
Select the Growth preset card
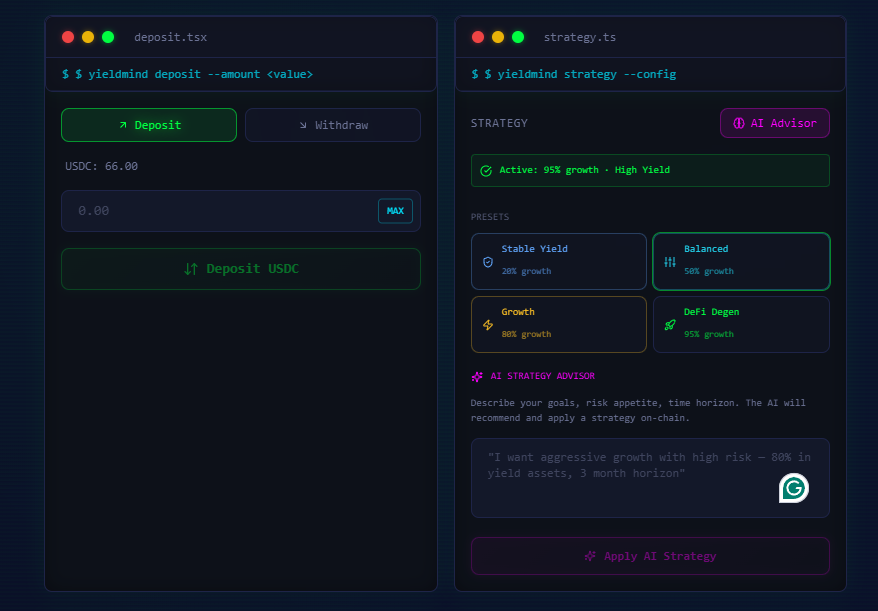pyautogui.click(x=559, y=324)
